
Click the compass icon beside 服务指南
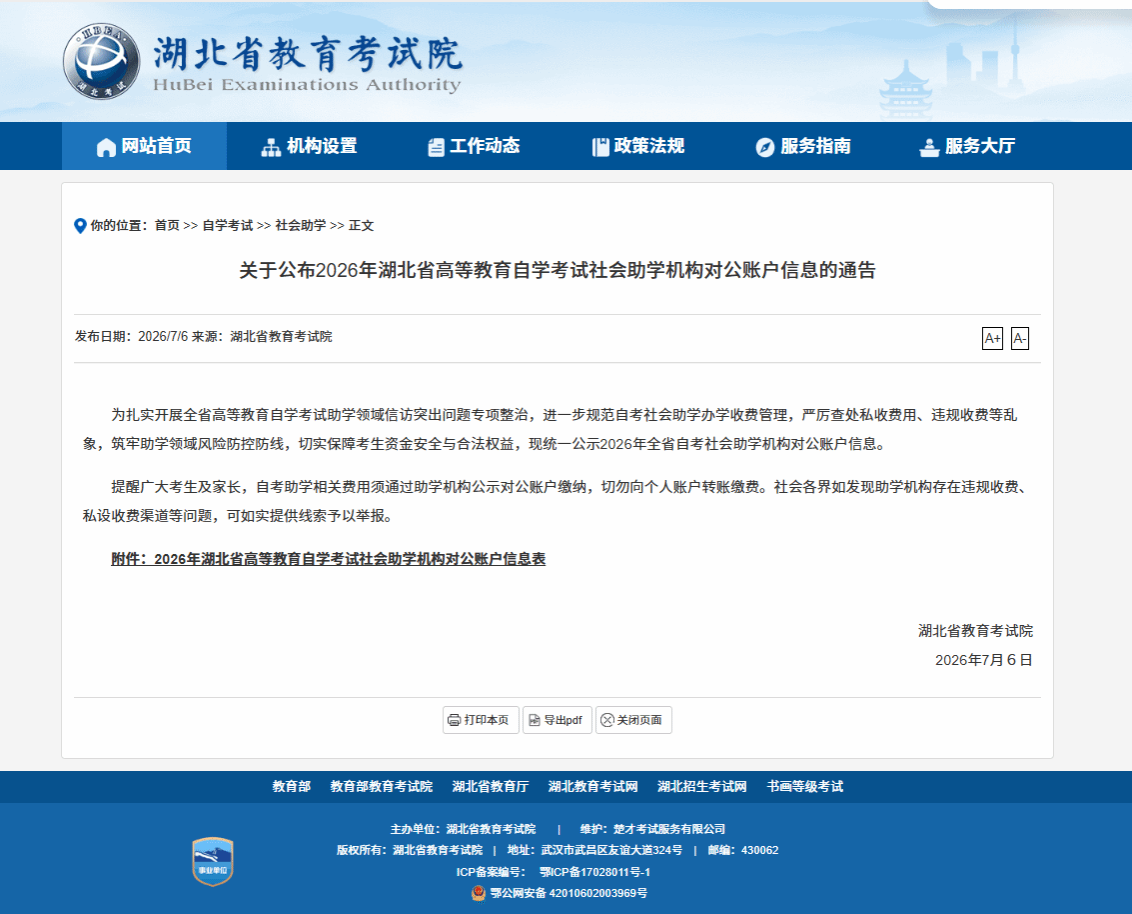pyautogui.click(x=765, y=147)
